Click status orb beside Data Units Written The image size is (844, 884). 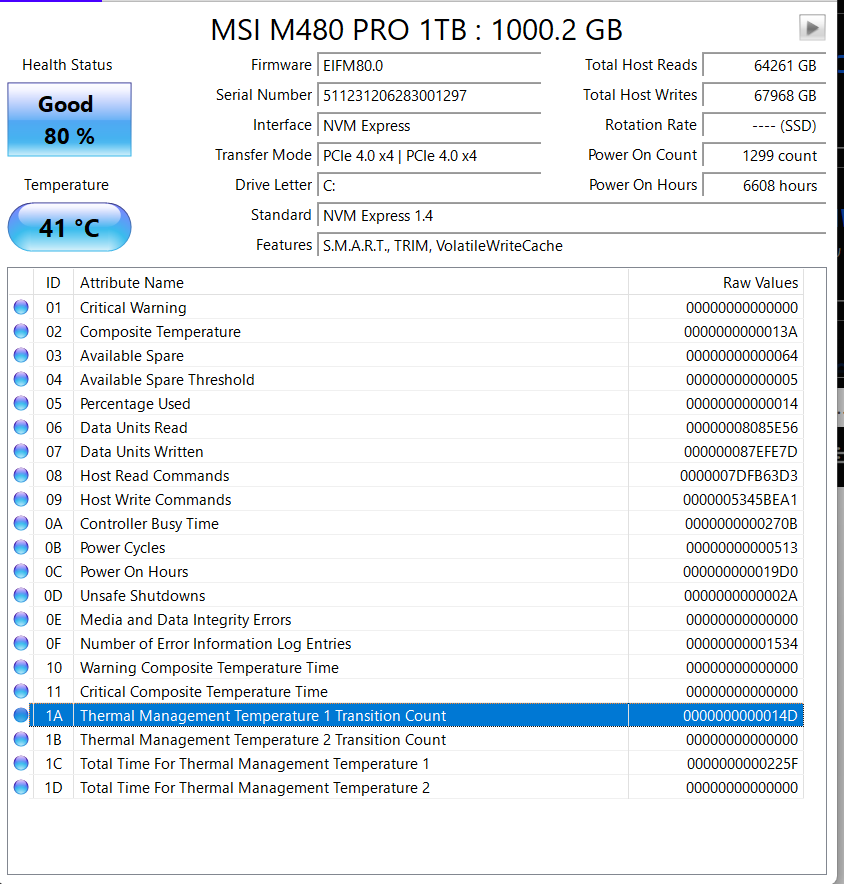click(21, 452)
